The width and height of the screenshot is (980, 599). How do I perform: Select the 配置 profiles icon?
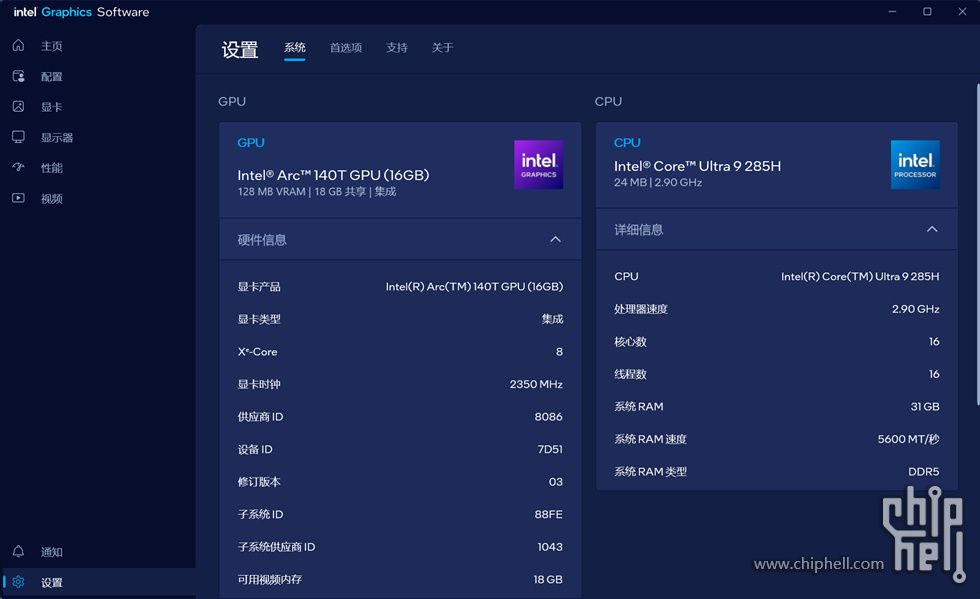[x=18, y=76]
